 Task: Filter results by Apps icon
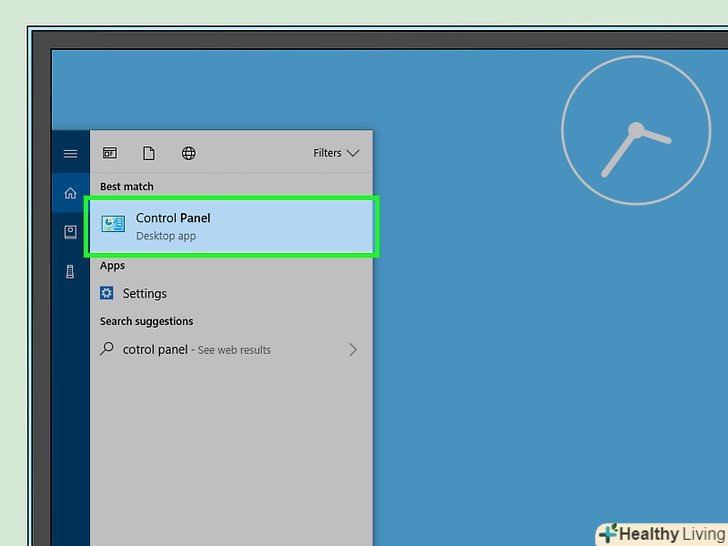click(x=110, y=153)
